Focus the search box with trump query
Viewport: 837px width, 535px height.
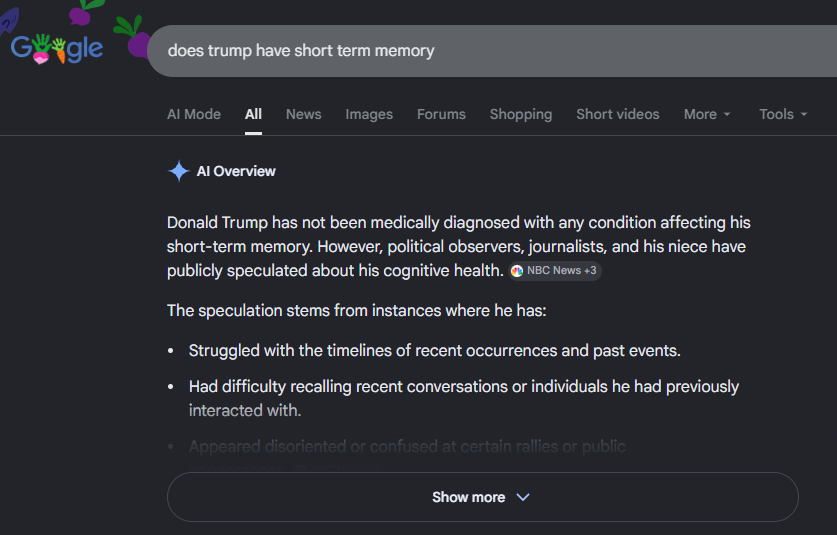(x=491, y=51)
